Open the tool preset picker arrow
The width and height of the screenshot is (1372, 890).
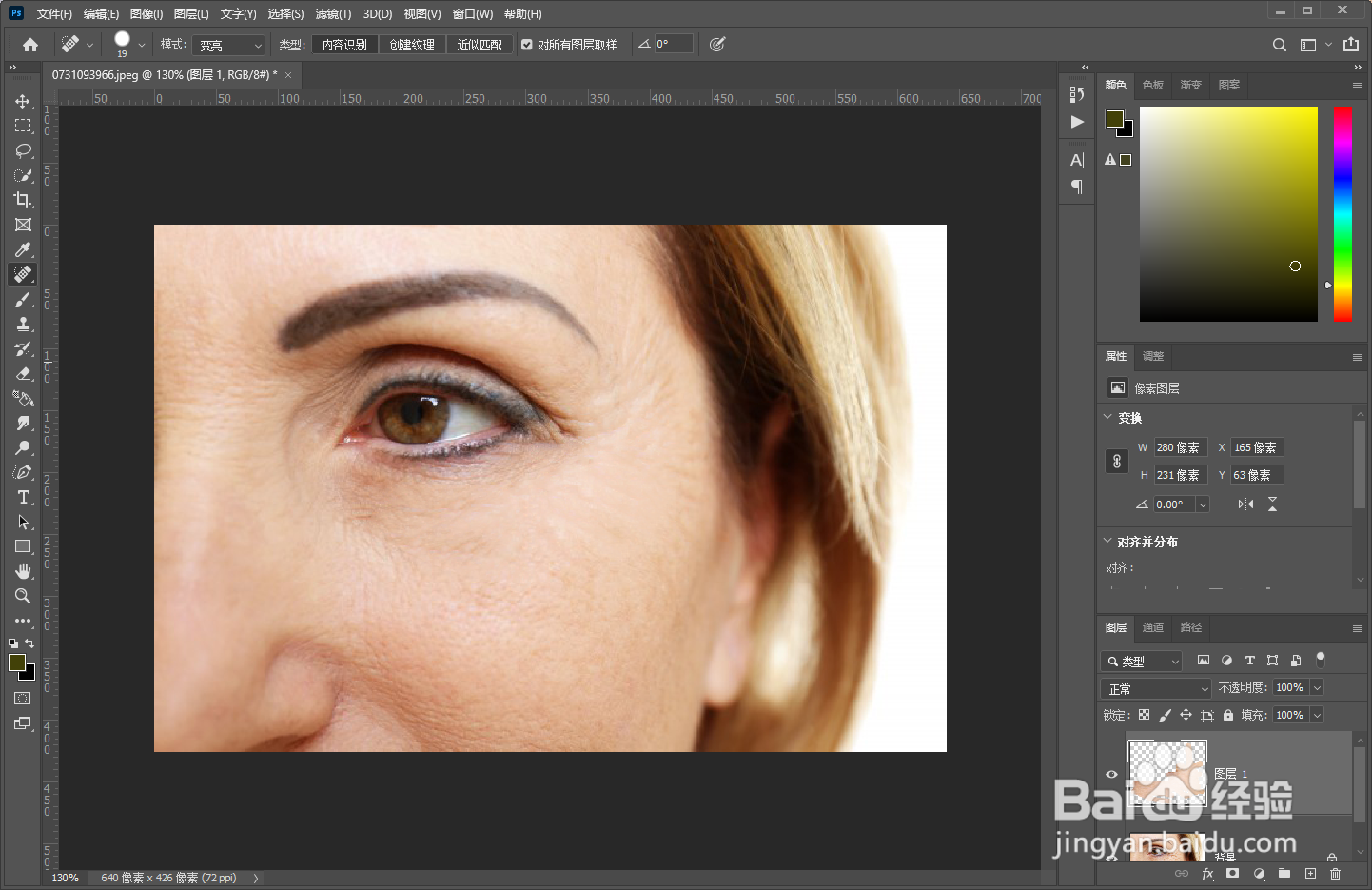[90, 45]
